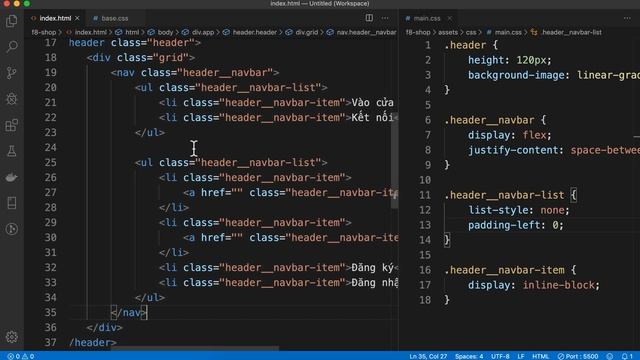Open the Explorer view in activity bar

pyautogui.click(x=12, y=21)
